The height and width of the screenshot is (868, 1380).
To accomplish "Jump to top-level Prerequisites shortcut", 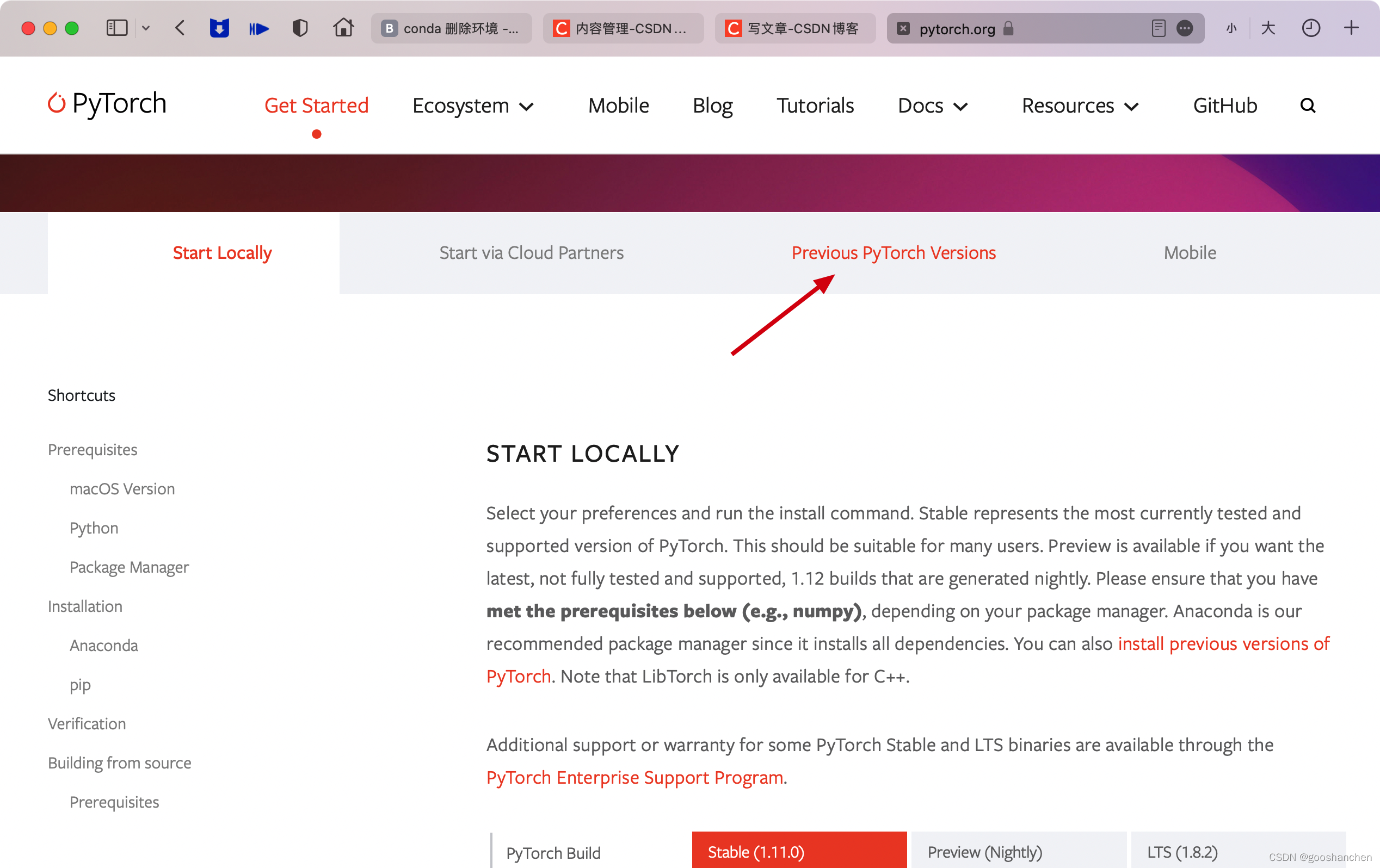I will [93, 450].
